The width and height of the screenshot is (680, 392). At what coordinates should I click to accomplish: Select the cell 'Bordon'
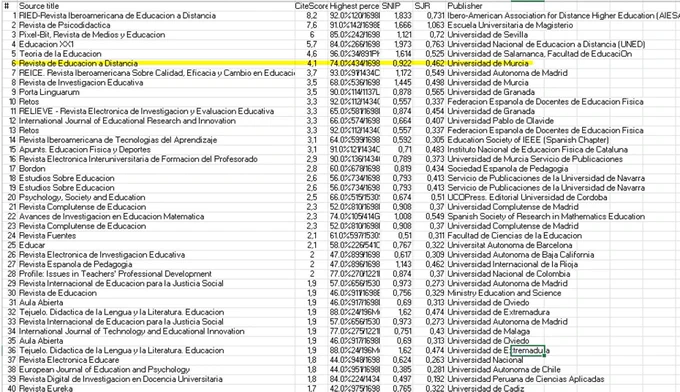pyautogui.click(x=32, y=168)
